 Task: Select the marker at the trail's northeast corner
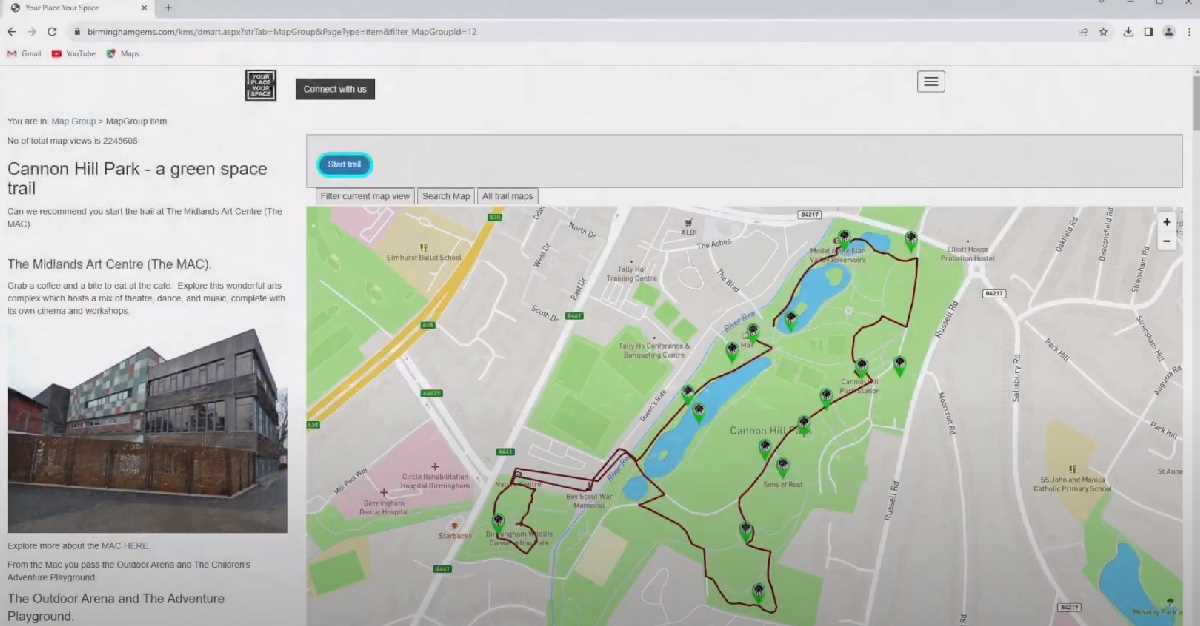click(x=911, y=239)
